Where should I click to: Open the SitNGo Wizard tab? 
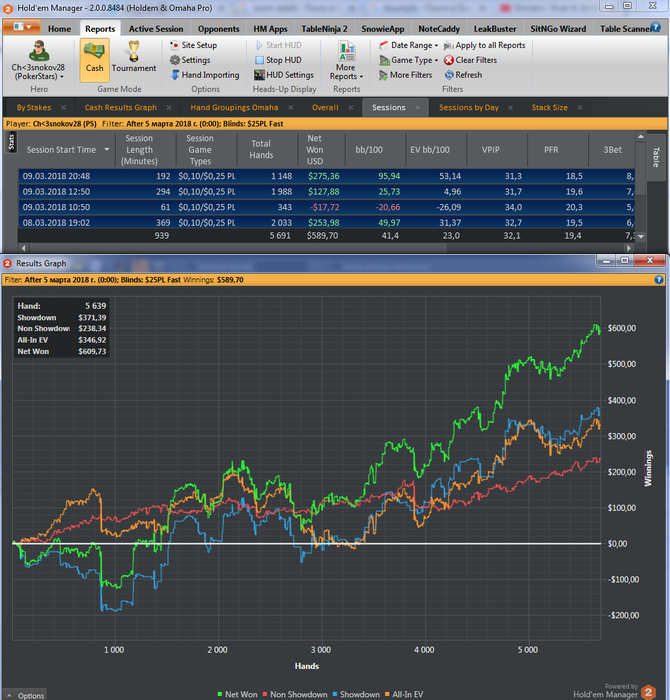pyautogui.click(x=558, y=29)
